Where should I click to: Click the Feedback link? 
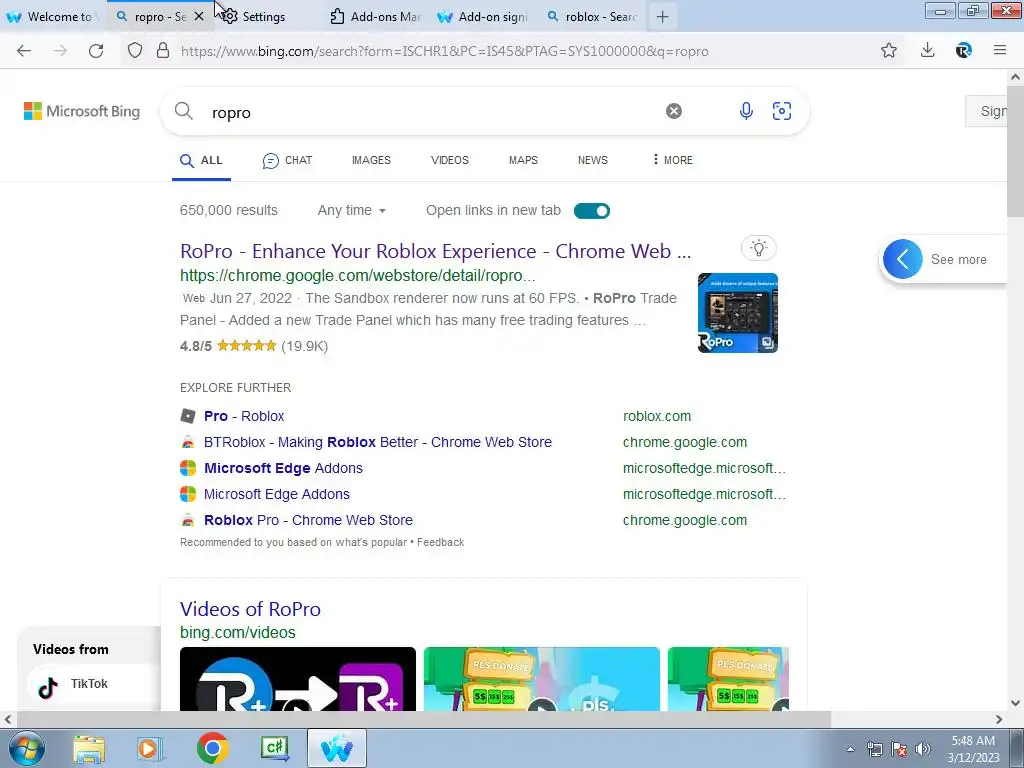(440, 542)
